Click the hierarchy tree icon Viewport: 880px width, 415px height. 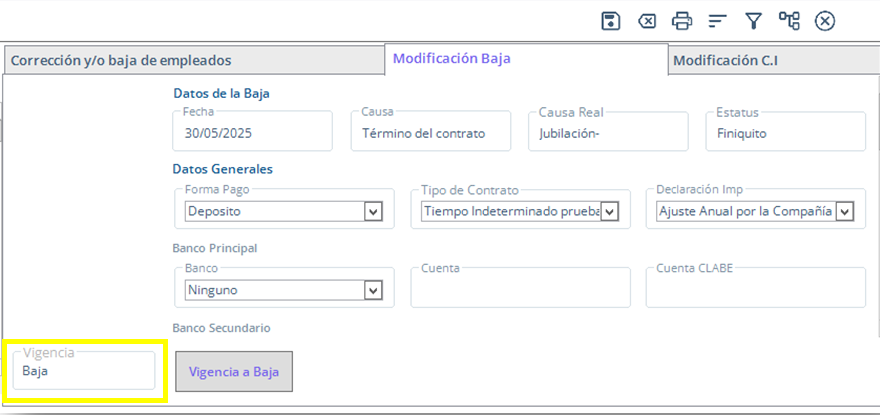click(789, 21)
